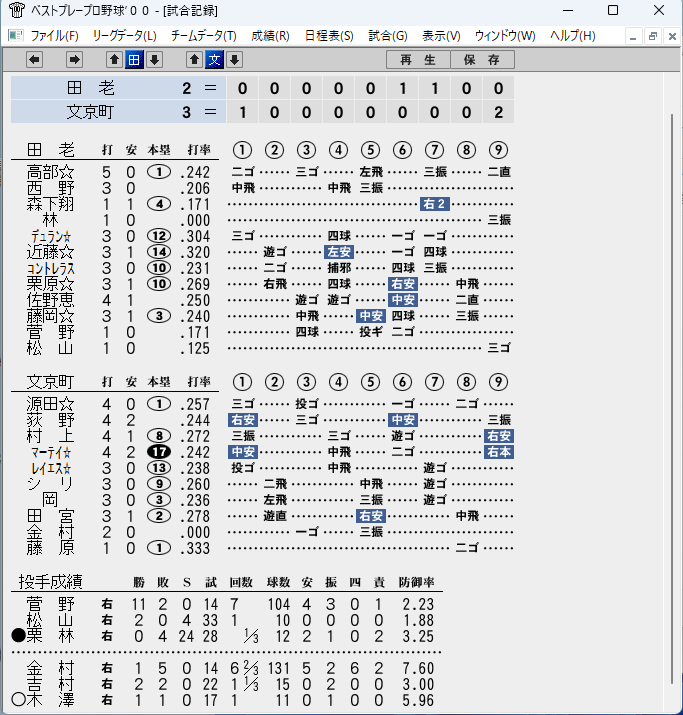The width and height of the screenshot is (683, 715).
Task: Open the ヘルプ(H) menu
Action: pyautogui.click(x=573, y=36)
